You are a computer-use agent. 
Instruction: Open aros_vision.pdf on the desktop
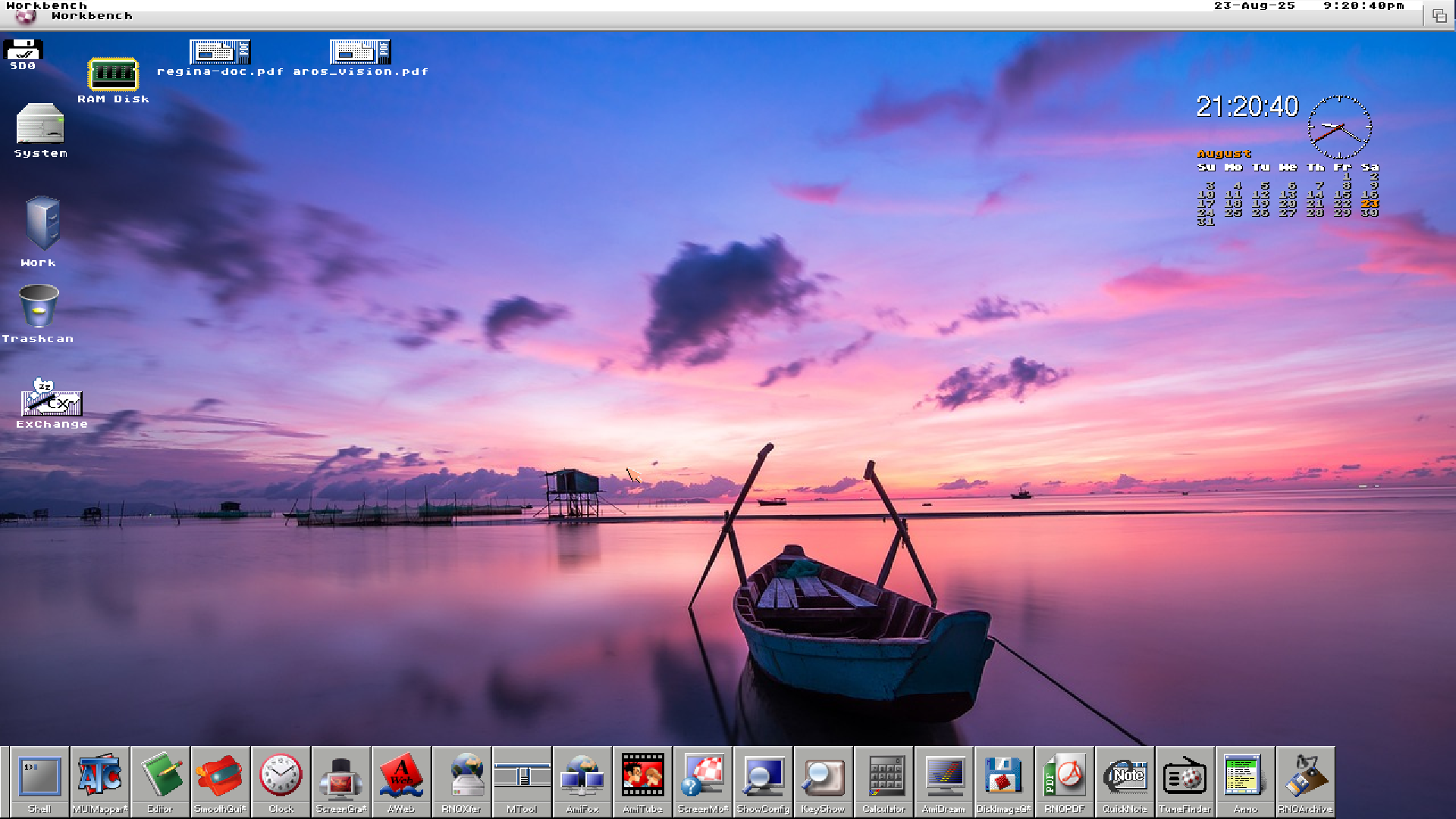[x=359, y=53]
